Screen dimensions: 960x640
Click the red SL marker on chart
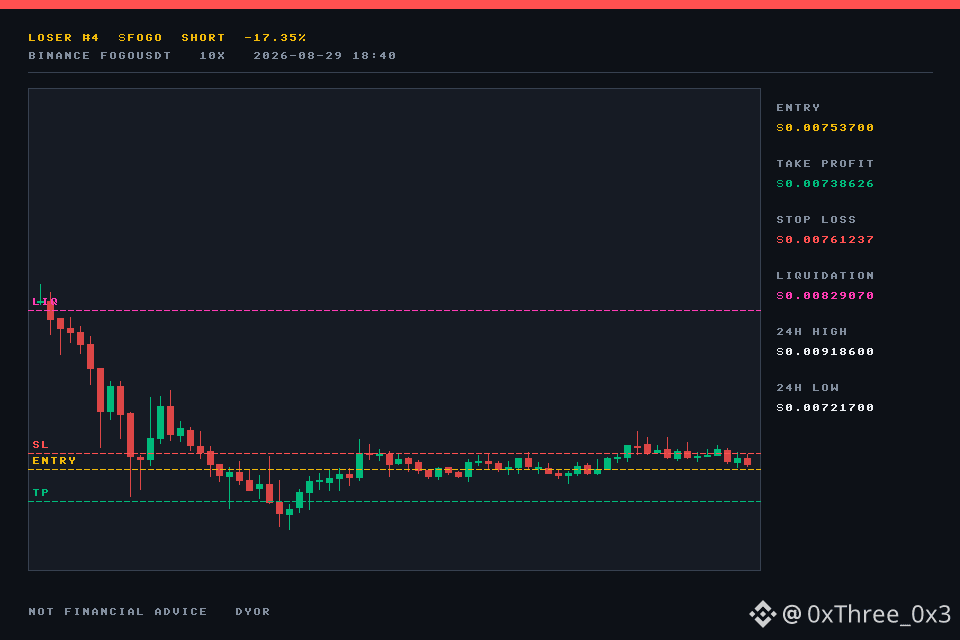pyautogui.click(x=40, y=445)
